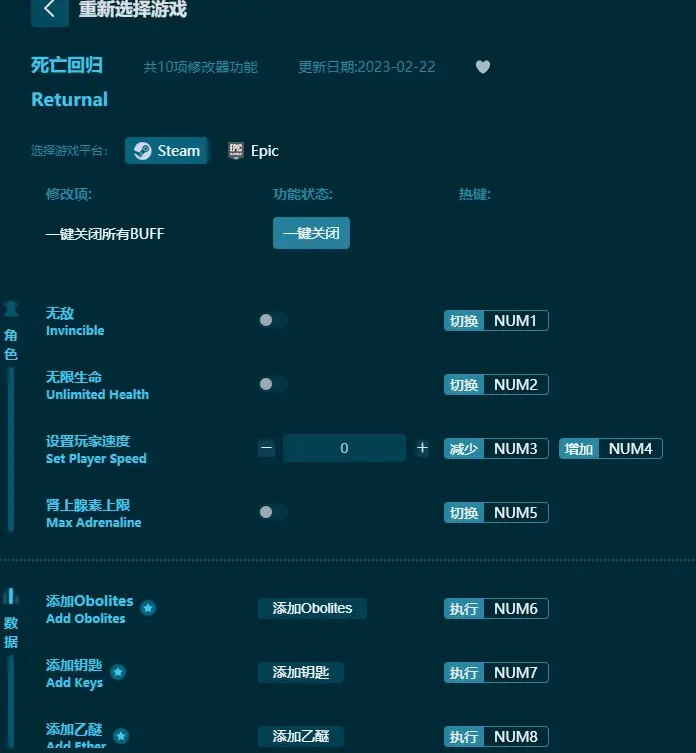
Task: Click the Add Obolites label
Action: click(85, 619)
